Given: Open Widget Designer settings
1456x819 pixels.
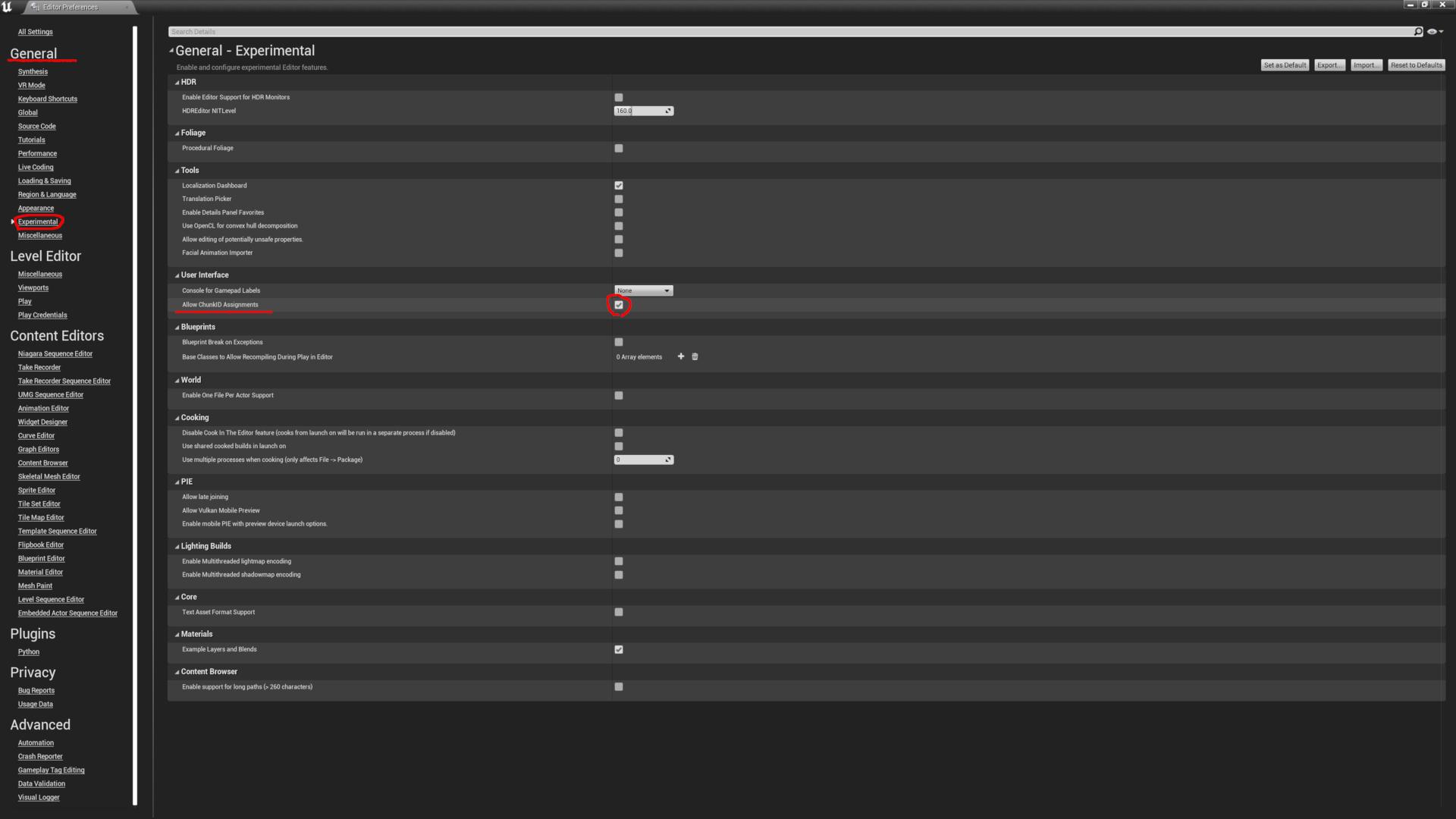Looking at the screenshot, I should coord(42,422).
